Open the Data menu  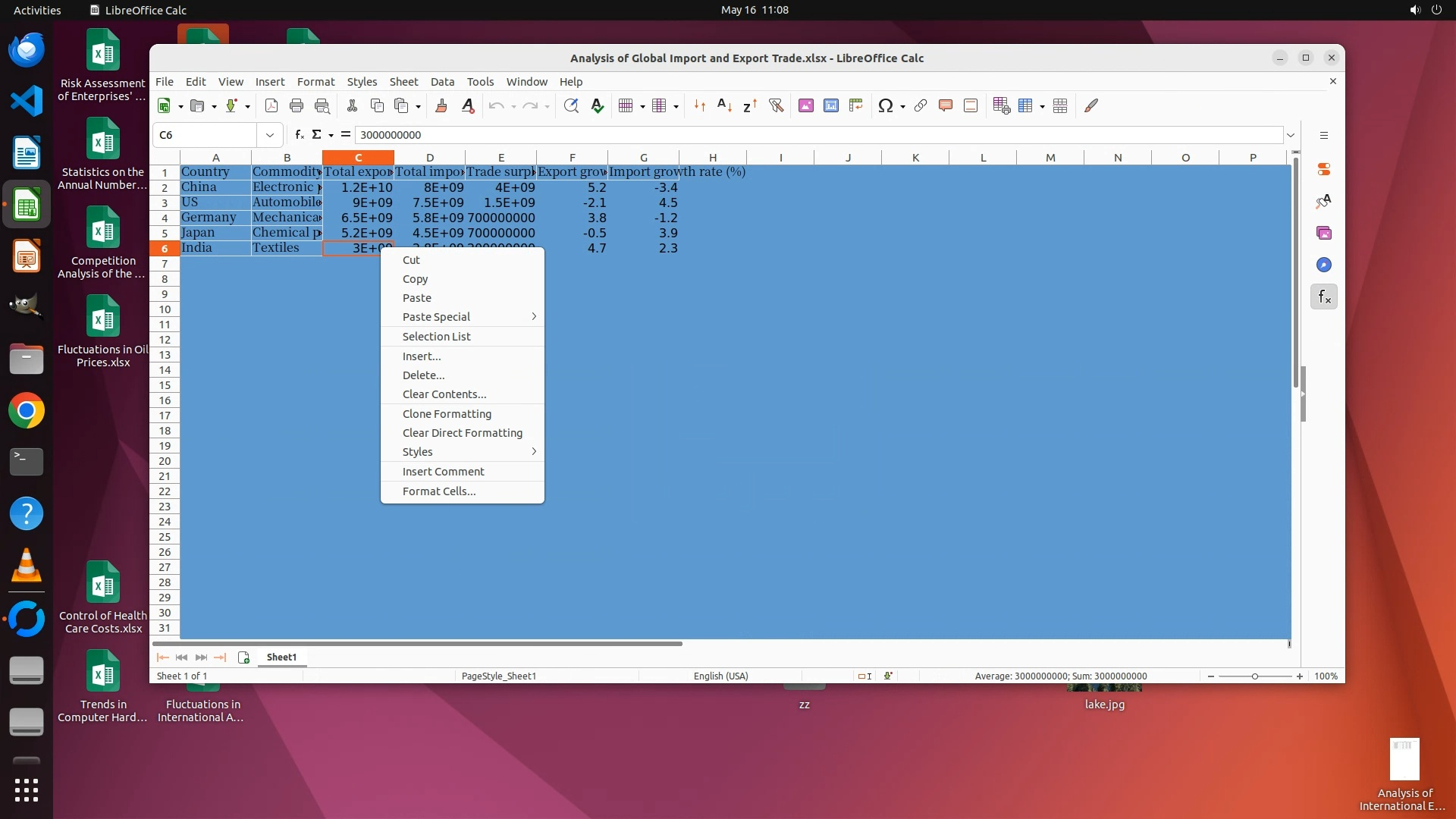coord(442,82)
